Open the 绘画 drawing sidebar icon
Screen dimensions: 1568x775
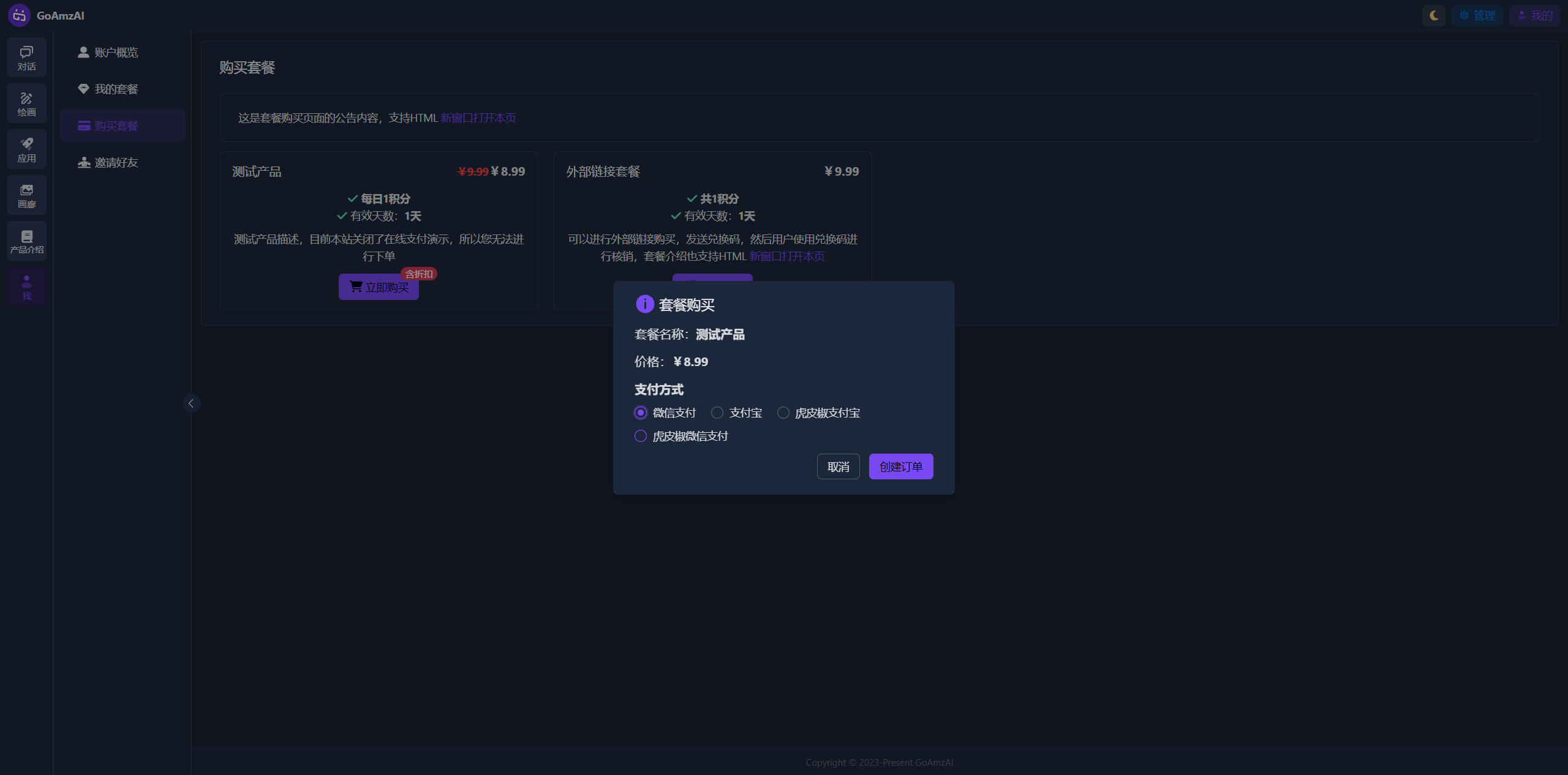click(26, 103)
